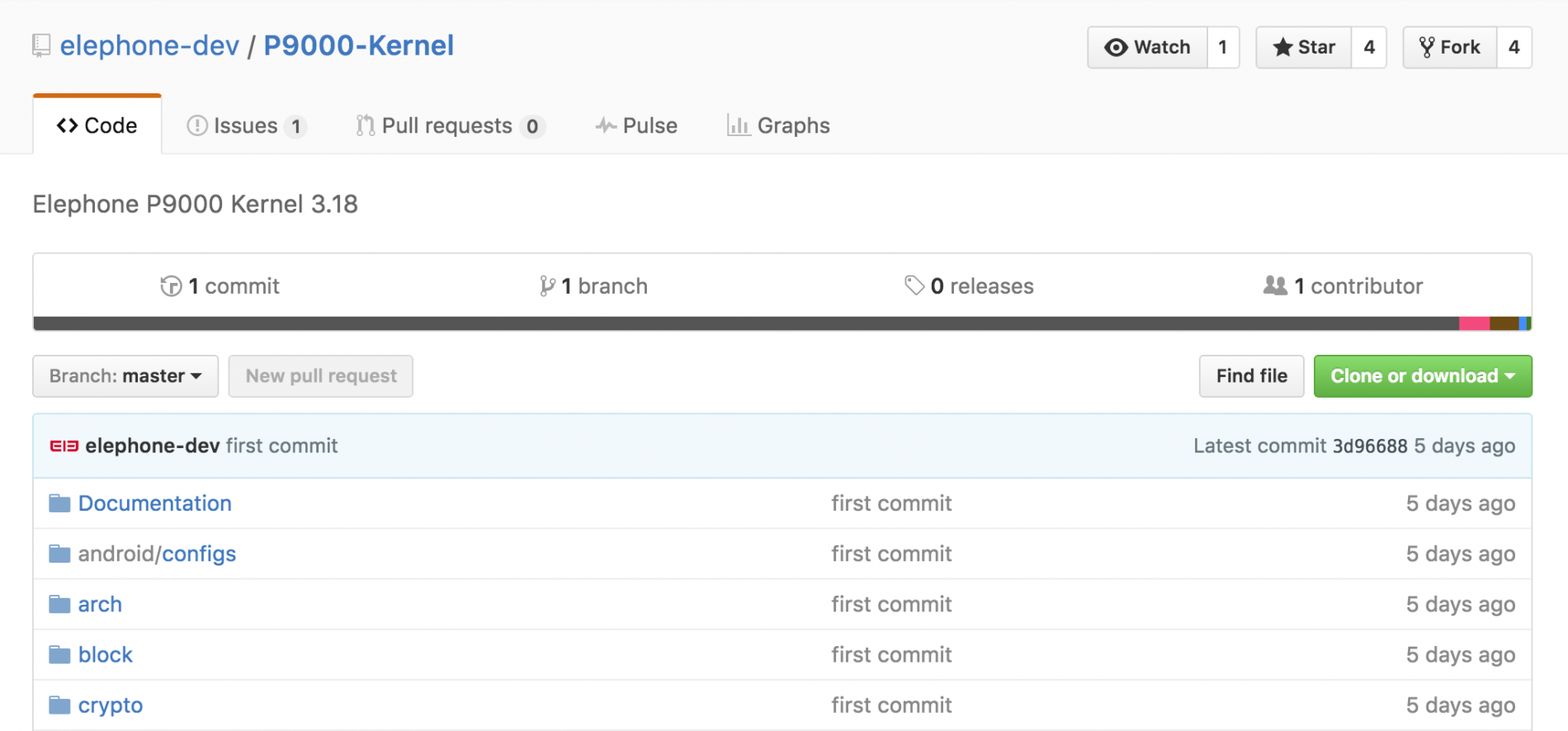Click the star icon on the Star button
Viewport: 1568px width, 731px height.
tap(1282, 47)
